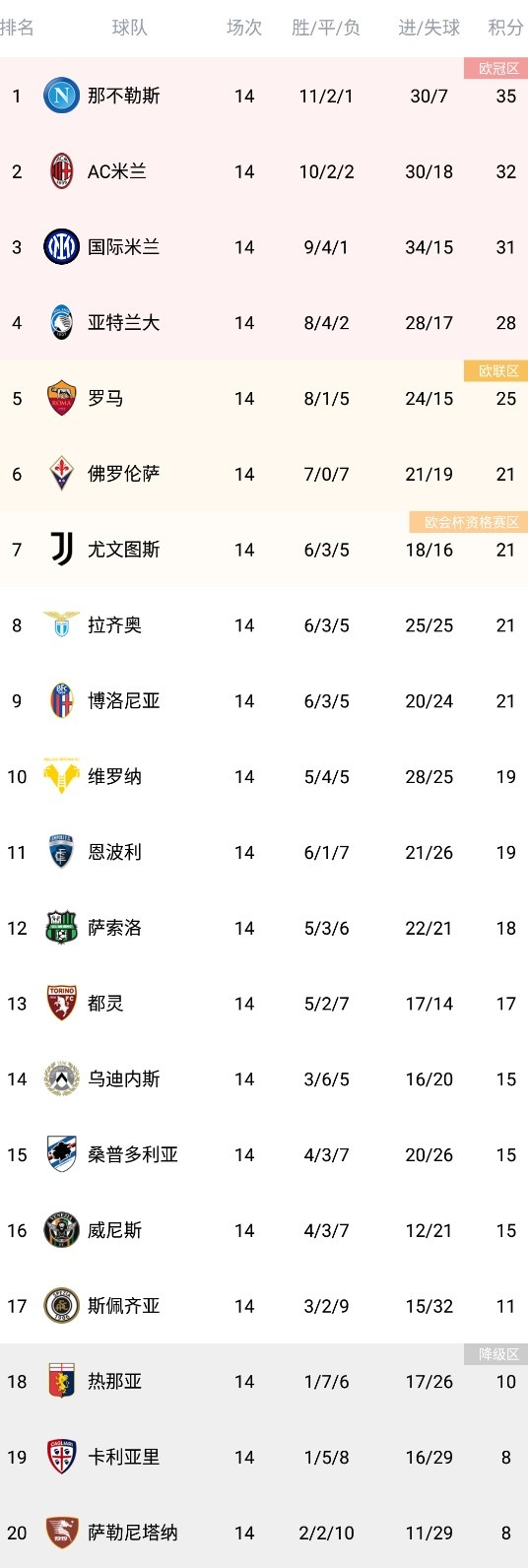Click the Juventus J logo
Screen dimensions: 528x1568
[61, 550]
